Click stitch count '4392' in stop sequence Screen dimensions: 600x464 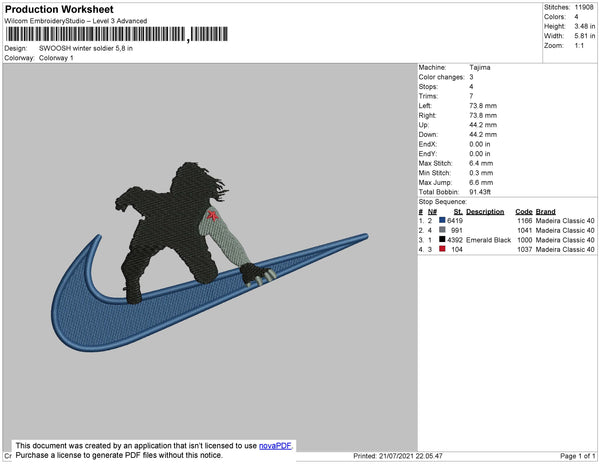tap(455, 240)
